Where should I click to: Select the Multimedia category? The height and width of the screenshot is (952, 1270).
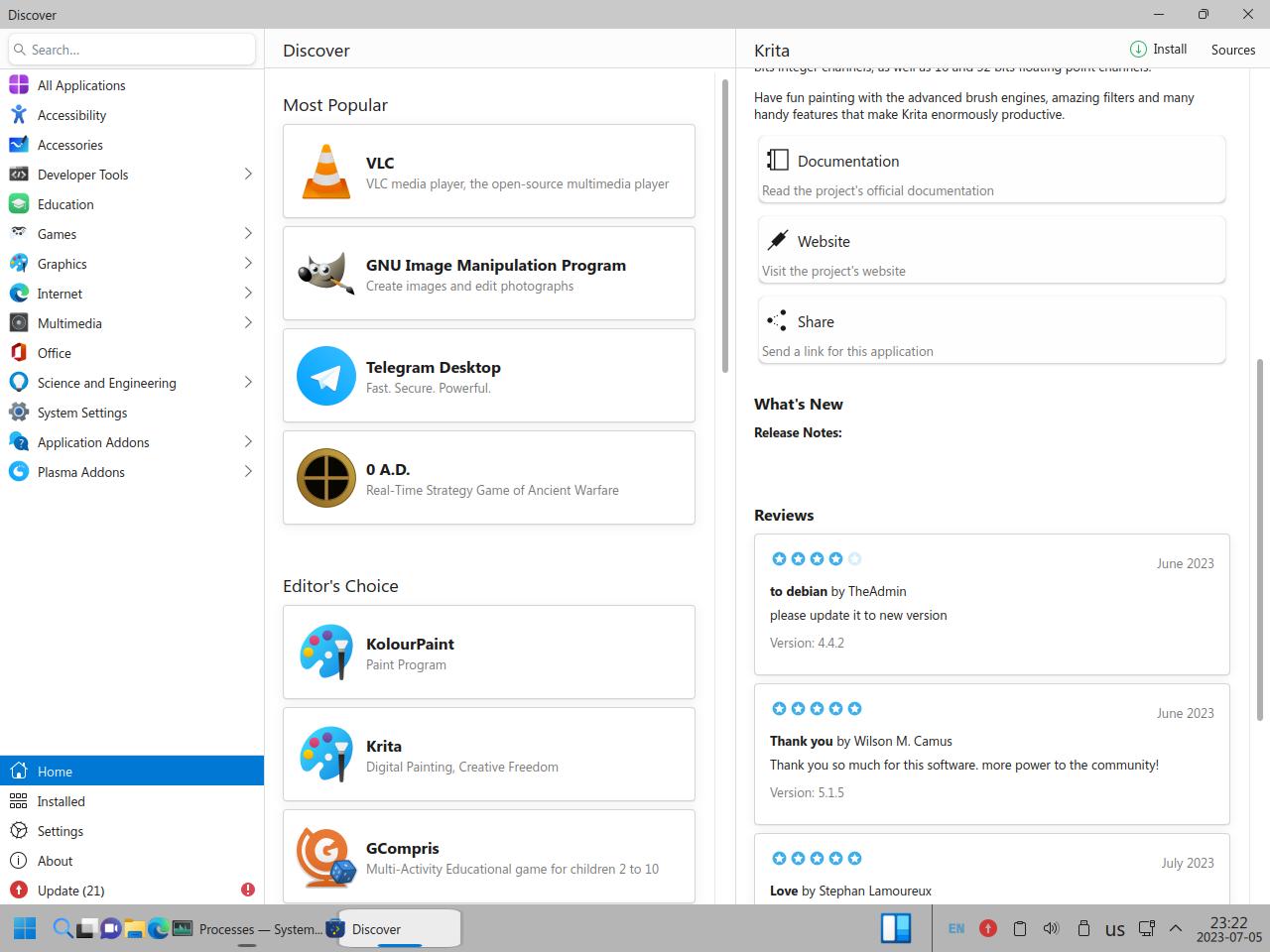tap(132, 323)
